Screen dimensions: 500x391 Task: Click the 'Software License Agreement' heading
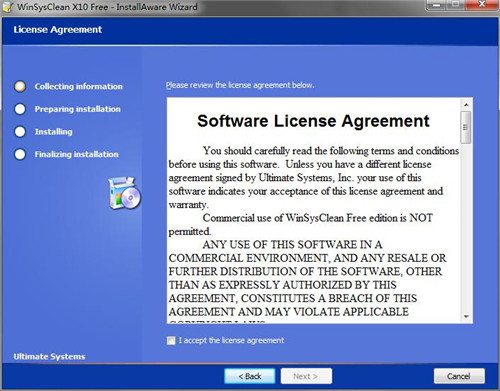point(313,121)
